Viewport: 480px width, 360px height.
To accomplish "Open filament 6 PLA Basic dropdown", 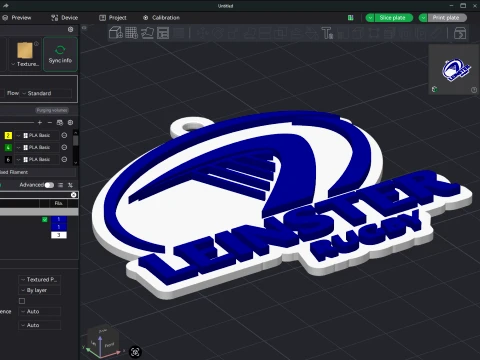I will click(x=37, y=159).
